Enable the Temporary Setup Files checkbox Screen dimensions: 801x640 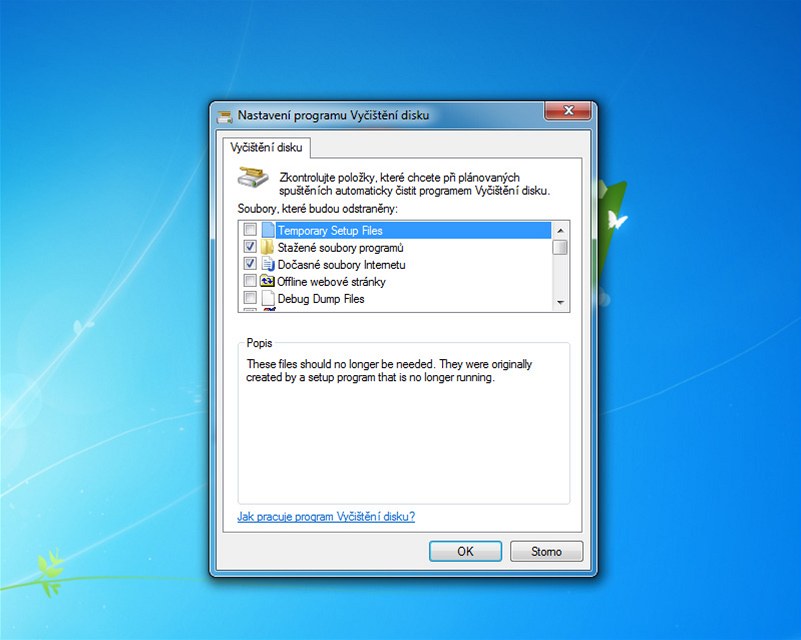pyautogui.click(x=250, y=231)
